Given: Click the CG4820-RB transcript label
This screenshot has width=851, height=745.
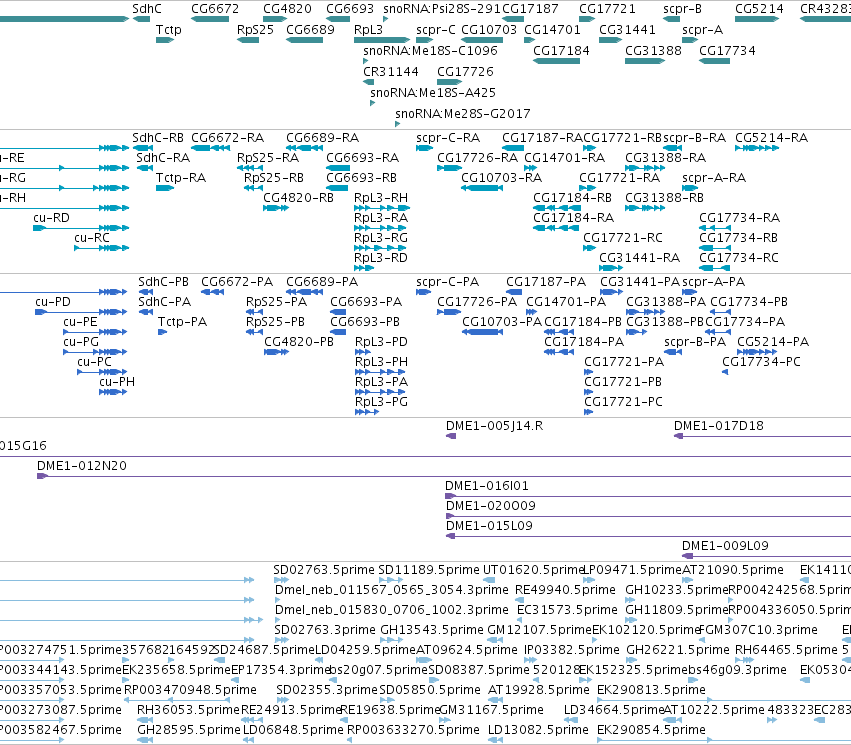Looking at the screenshot, I should click(299, 198).
